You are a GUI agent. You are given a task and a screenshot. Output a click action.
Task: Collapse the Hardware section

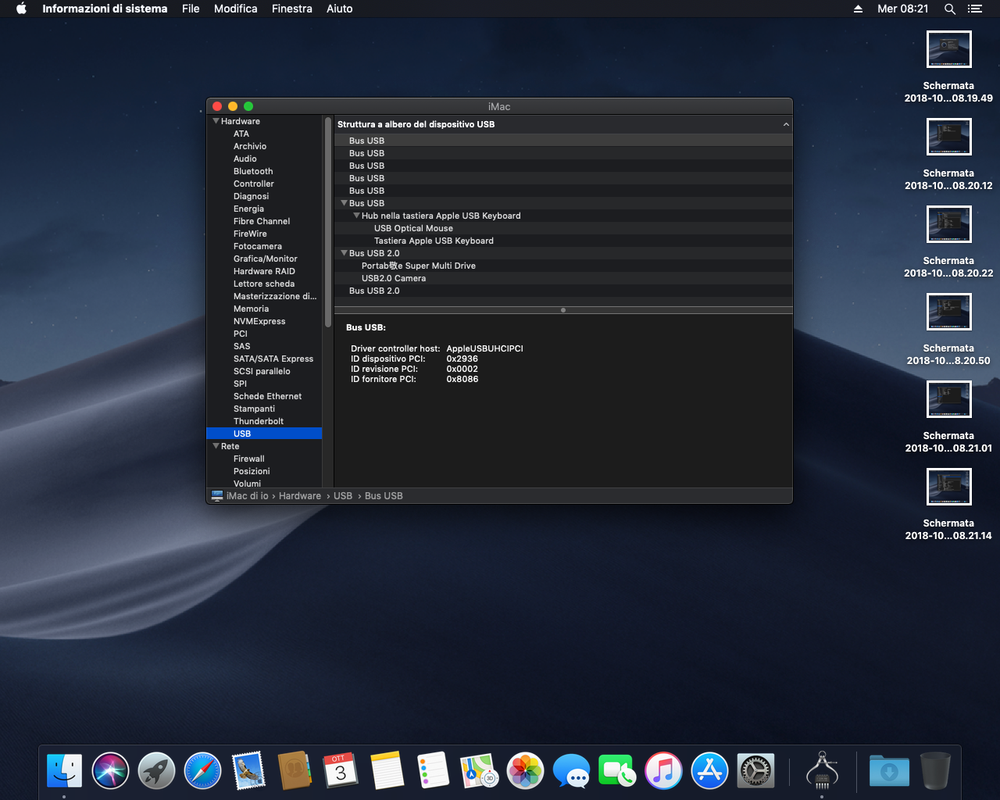click(x=216, y=121)
